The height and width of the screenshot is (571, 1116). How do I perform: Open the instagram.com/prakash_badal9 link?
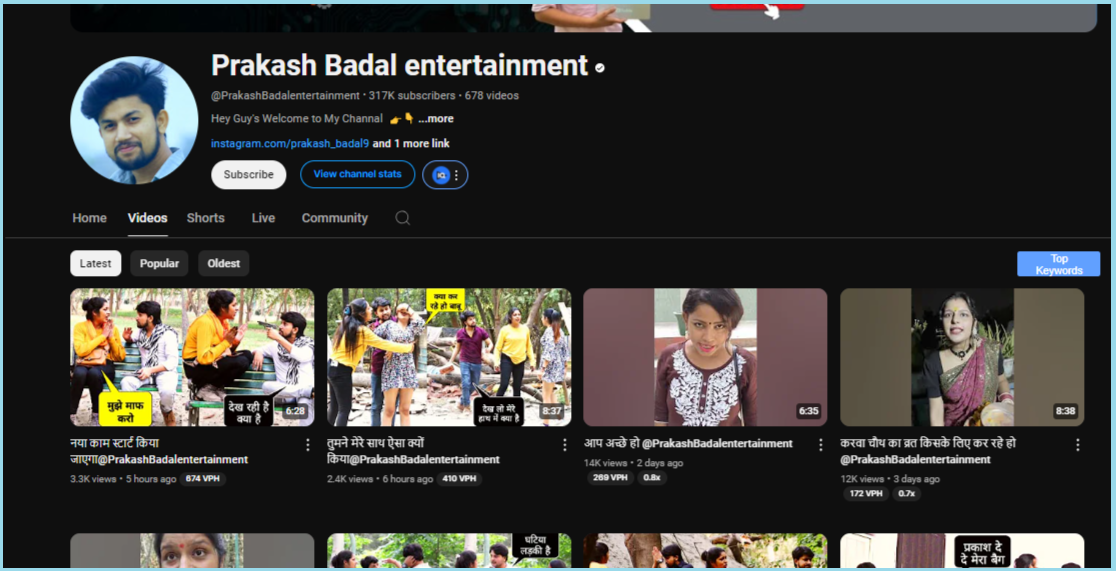[x=290, y=144]
